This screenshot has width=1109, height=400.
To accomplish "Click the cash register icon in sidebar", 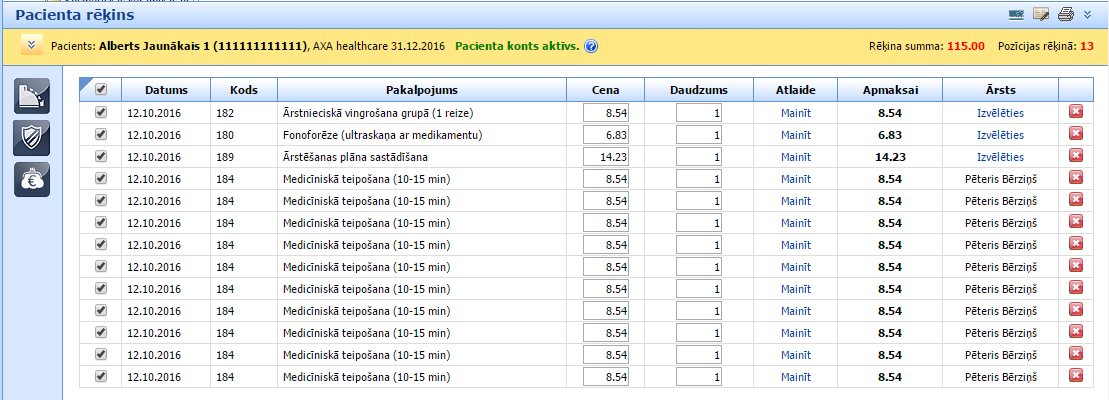I will pos(32,95).
